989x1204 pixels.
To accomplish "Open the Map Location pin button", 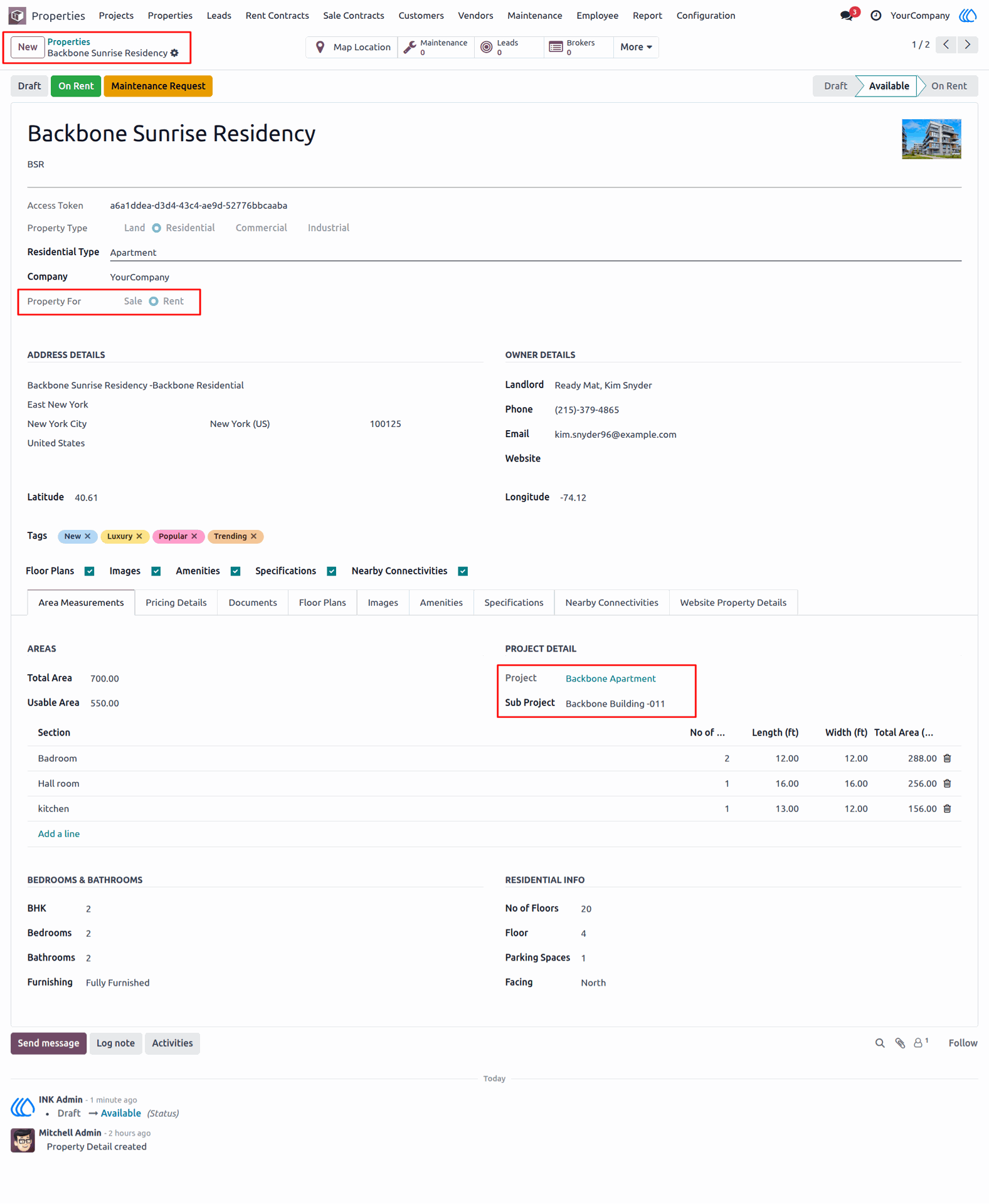I will (352, 47).
